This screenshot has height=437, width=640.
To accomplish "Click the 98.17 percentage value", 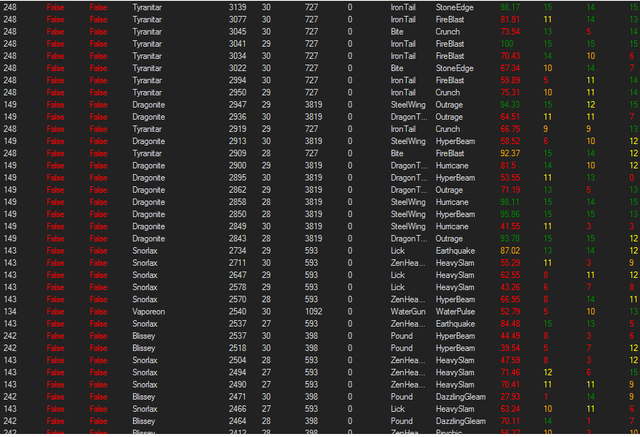I will pos(510,7).
